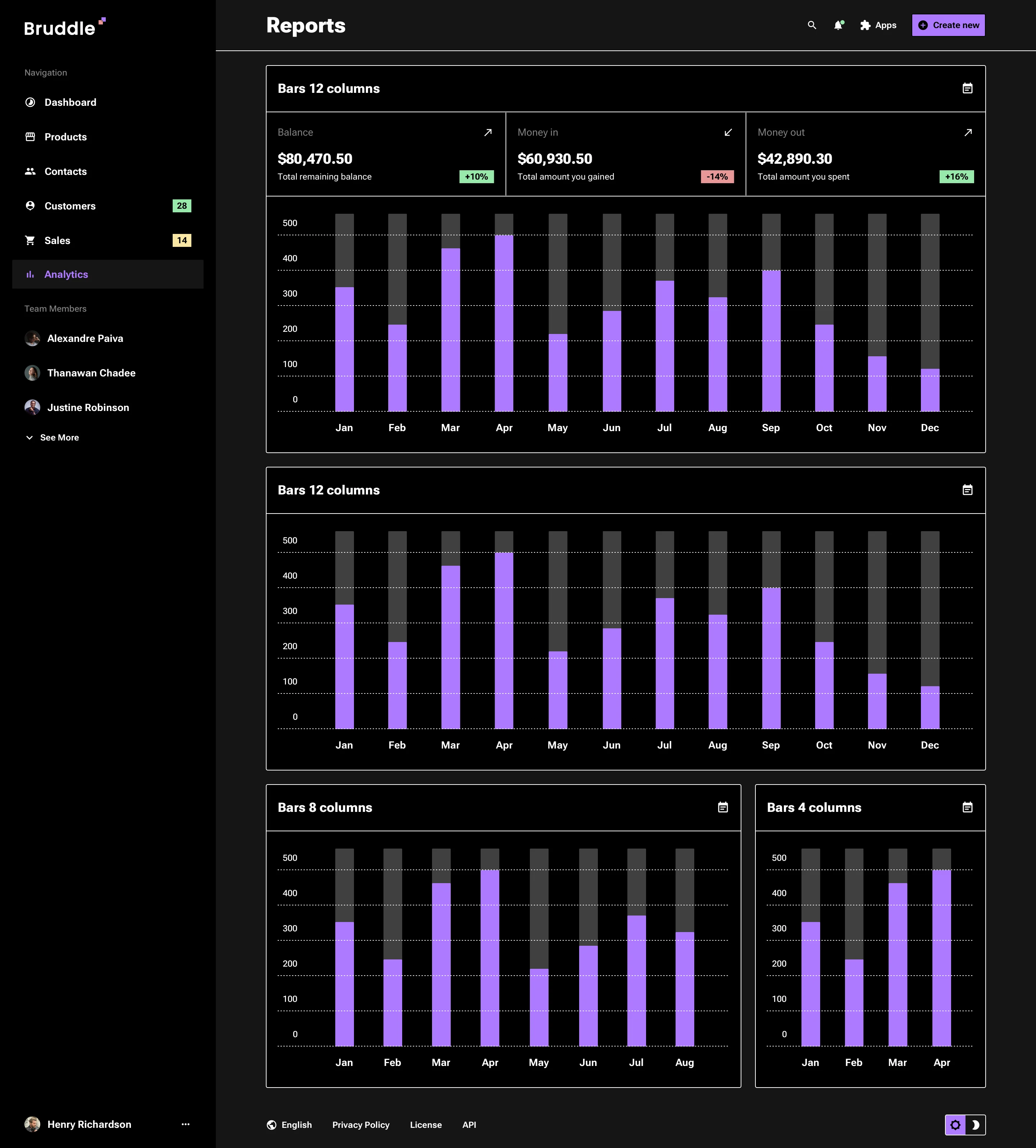Click the Contacts people icon
Image resolution: width=1036 pixels, height=1148 pixels.
click(29, 171)
